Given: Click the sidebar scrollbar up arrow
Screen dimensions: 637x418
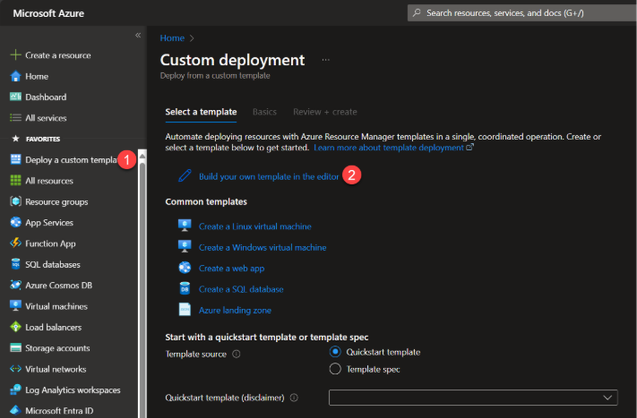Looking at the screenshot, I should click(x=142, y=155).
